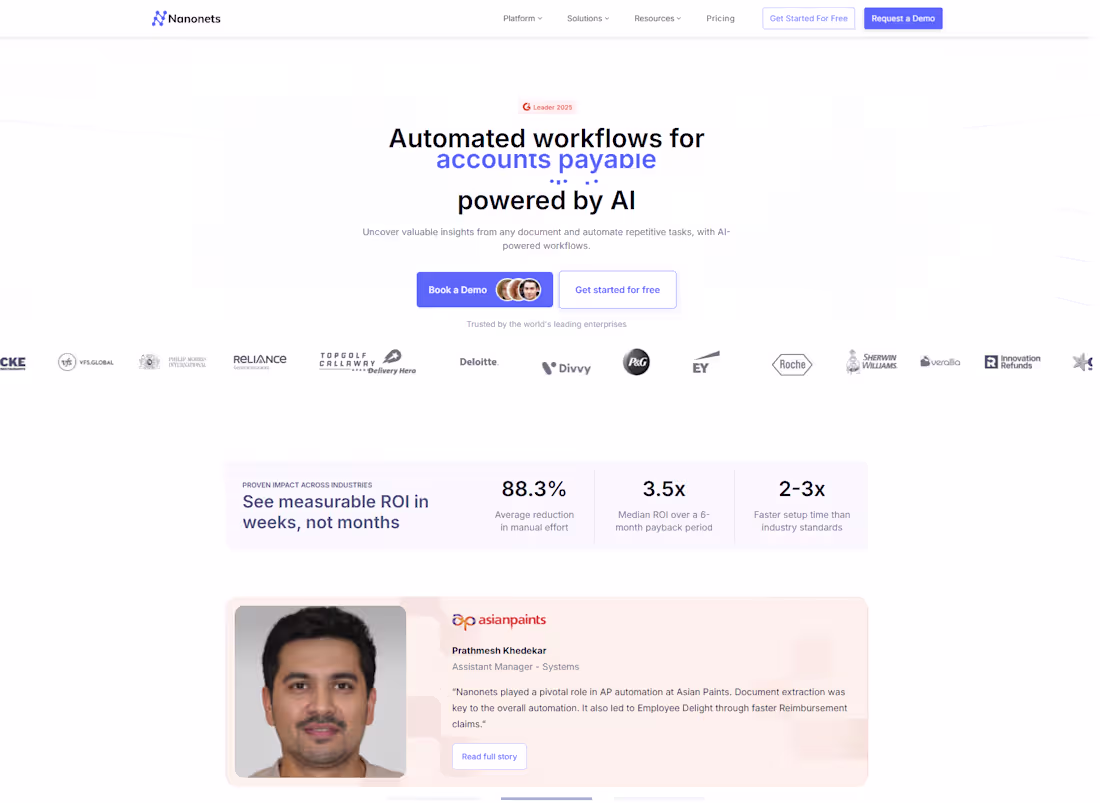1100x803 pixels.
Task: Click the Asian Paints logo in the testimonial
Action: (x=499, y=619)
